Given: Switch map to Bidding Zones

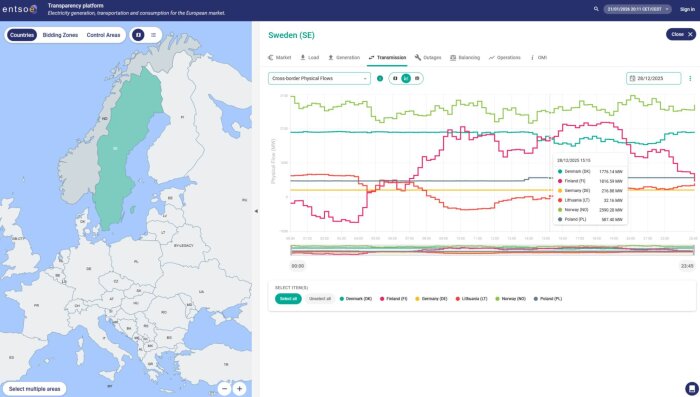Looking at the screenshot, I should (60, 35).
